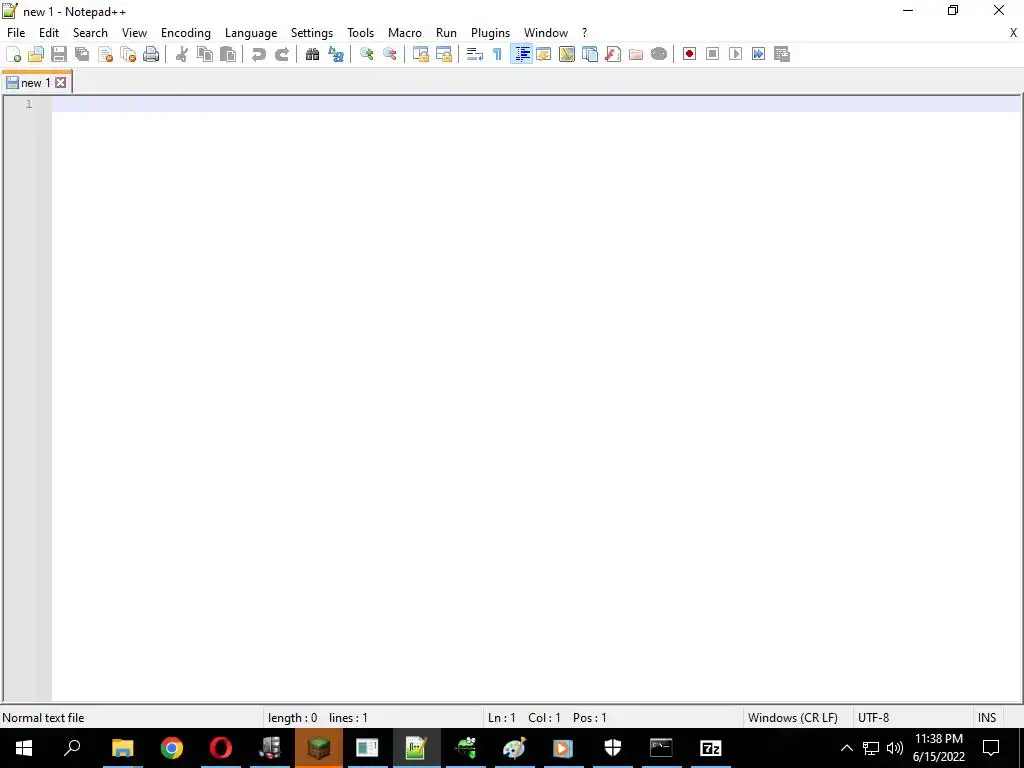Open 7-Zip from the taskbar
This screenshot has width=1024, height=768.
tap(711, 748)
